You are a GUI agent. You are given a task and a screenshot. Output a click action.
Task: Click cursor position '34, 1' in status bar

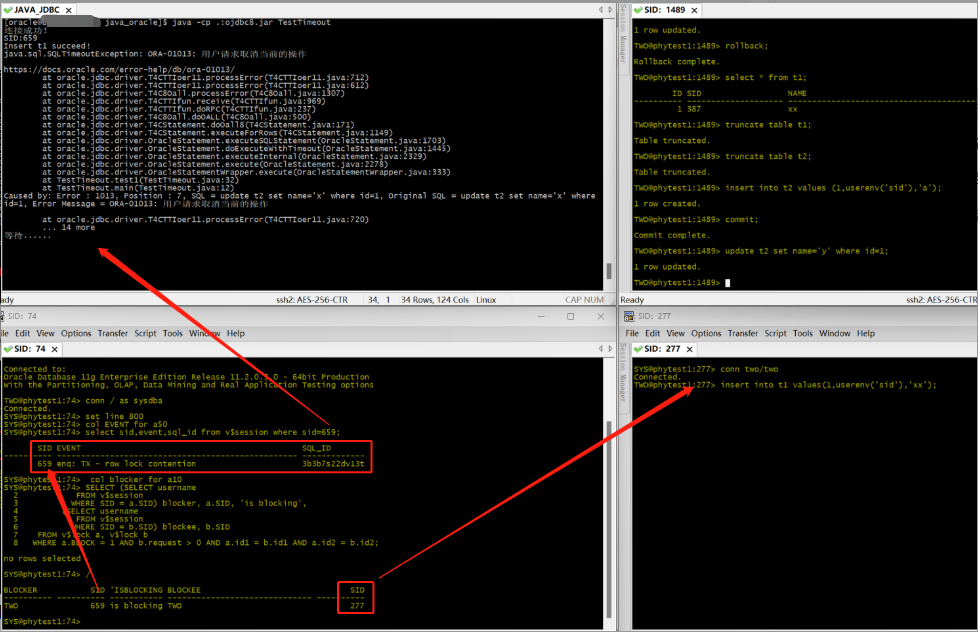pyautogui.click(x=379, y=299)
